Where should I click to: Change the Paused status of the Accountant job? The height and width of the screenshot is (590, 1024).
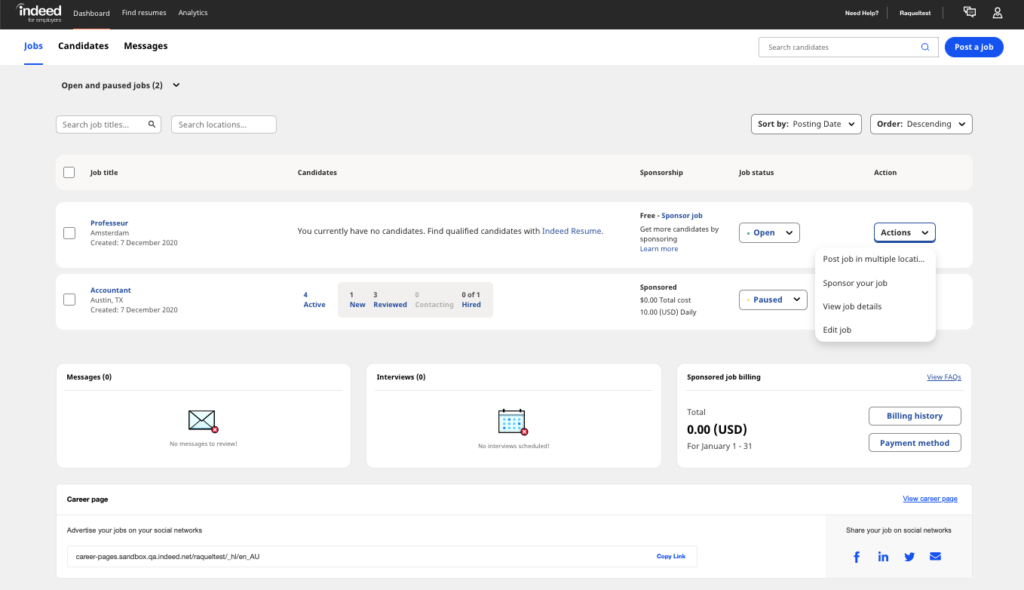(772, 299)
